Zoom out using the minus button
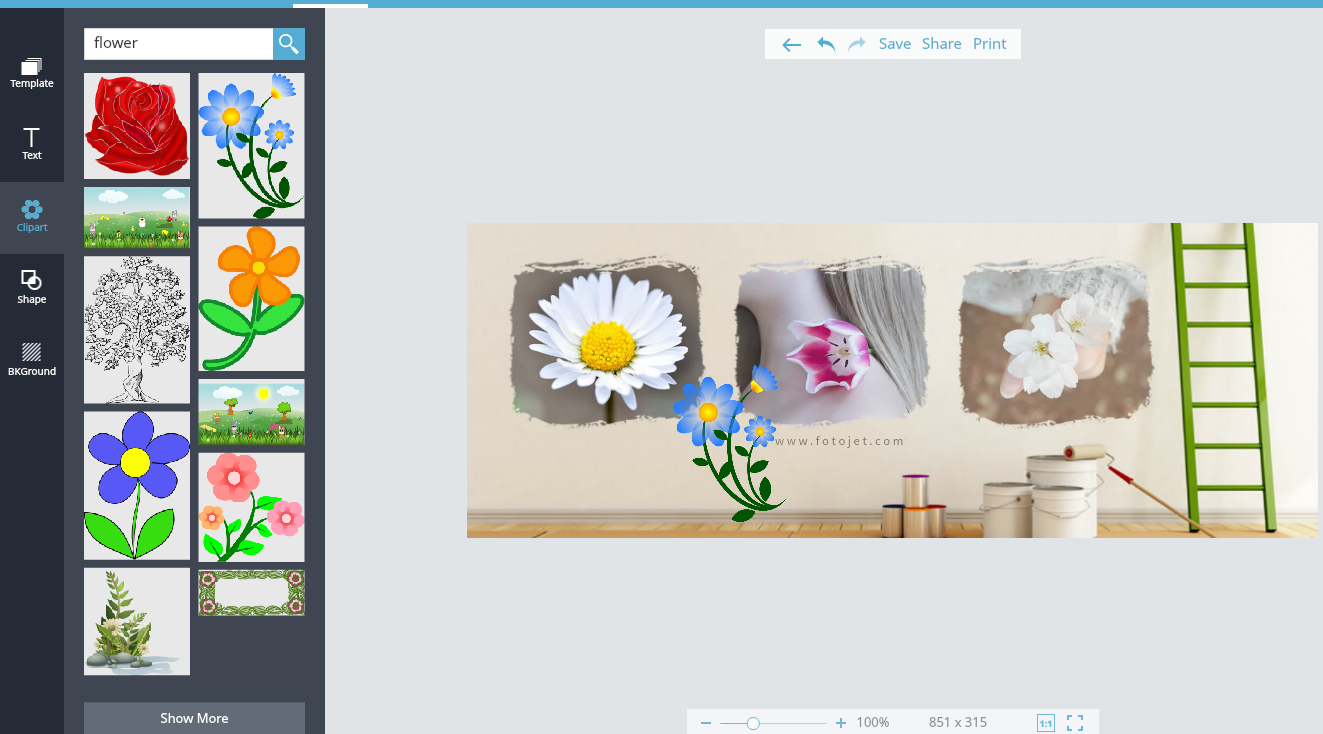This screenshot has width=1323, height=734. [706, 722]
